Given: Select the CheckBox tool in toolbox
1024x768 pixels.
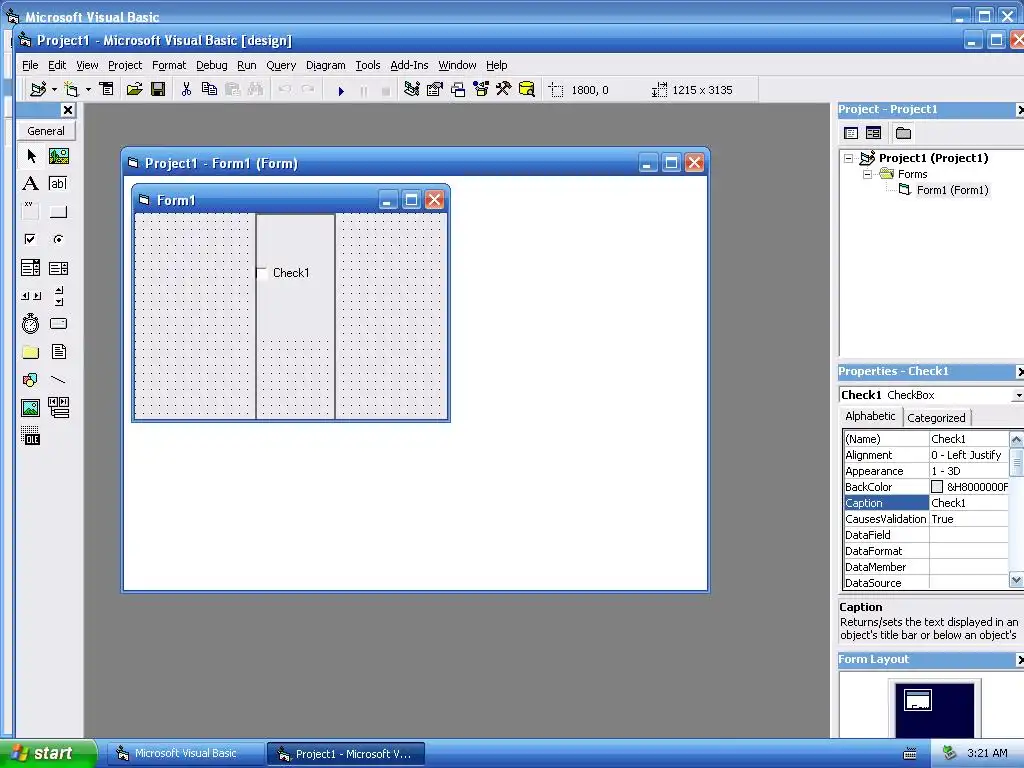Looking at the screenshot, I should tap(31, 240).
